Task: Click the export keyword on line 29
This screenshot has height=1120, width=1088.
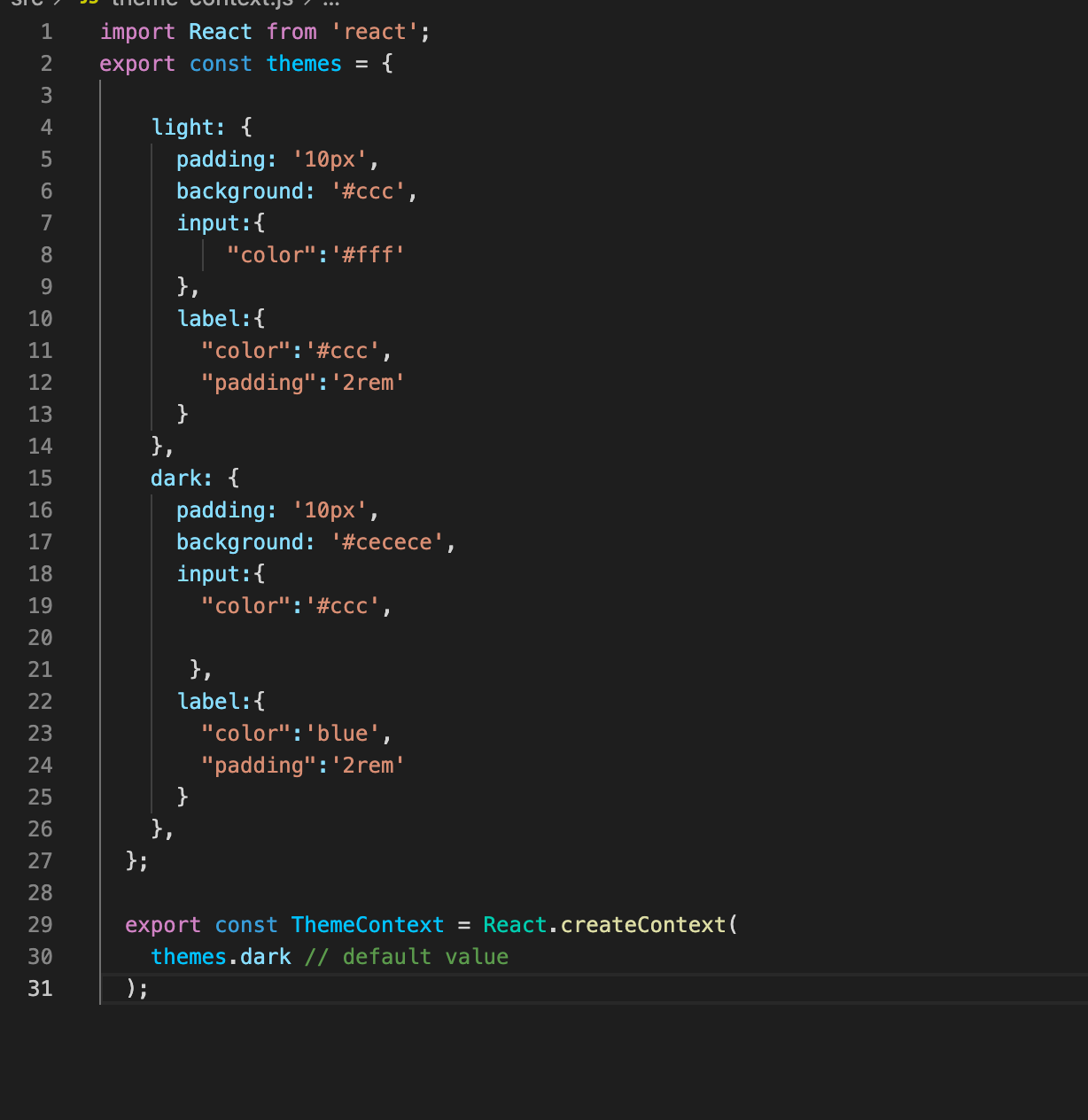Action: click(162, 924)
